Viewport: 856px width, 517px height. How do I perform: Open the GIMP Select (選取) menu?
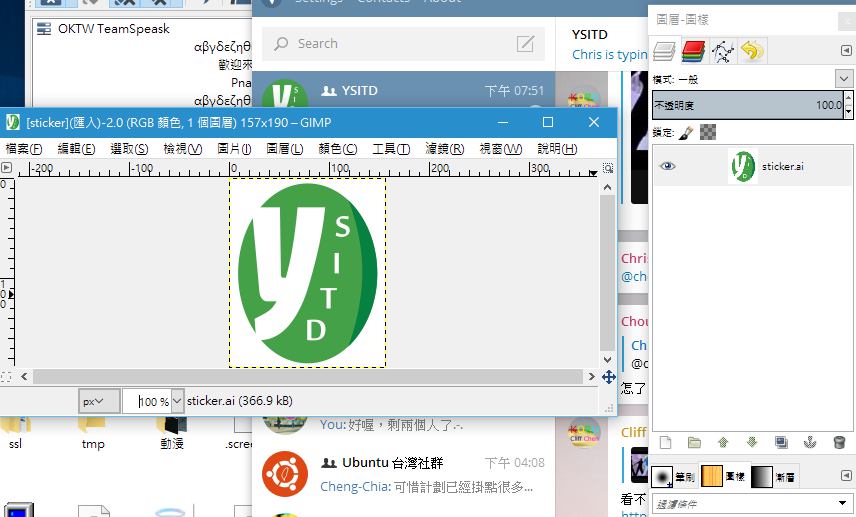pos(129,148)
